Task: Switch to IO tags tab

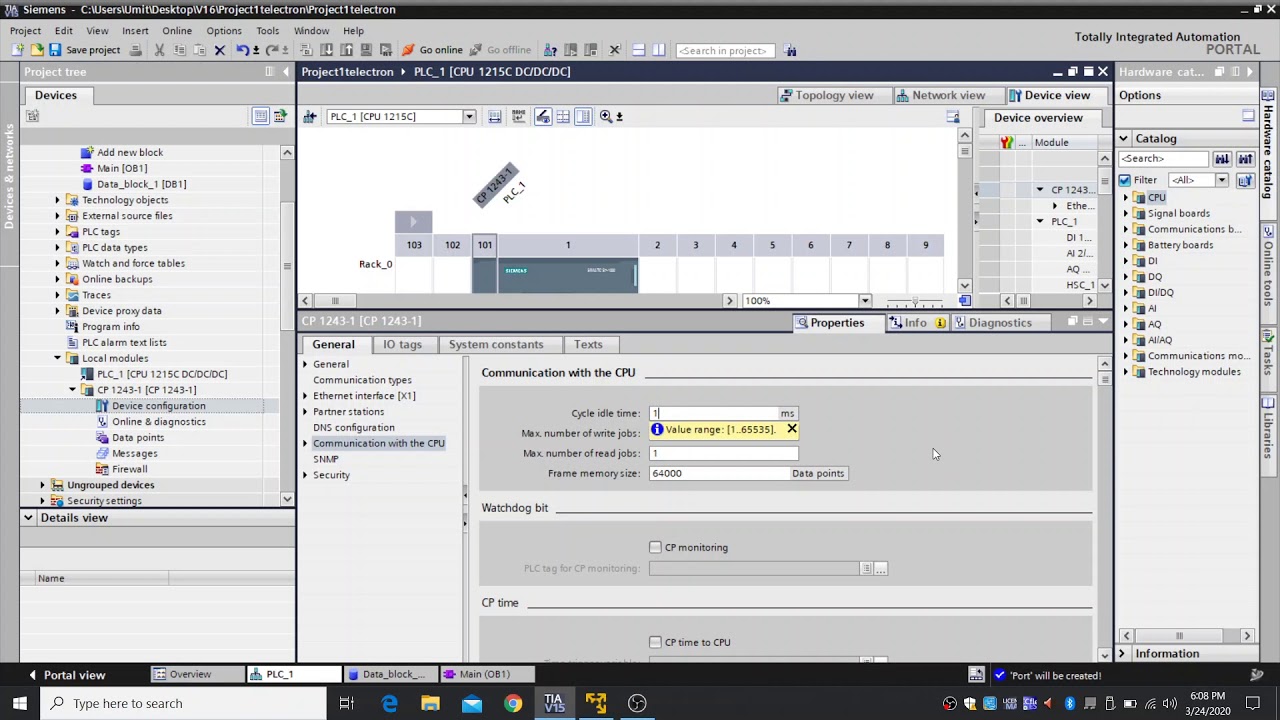Action: pyautogui.click(x=402, y=344)
